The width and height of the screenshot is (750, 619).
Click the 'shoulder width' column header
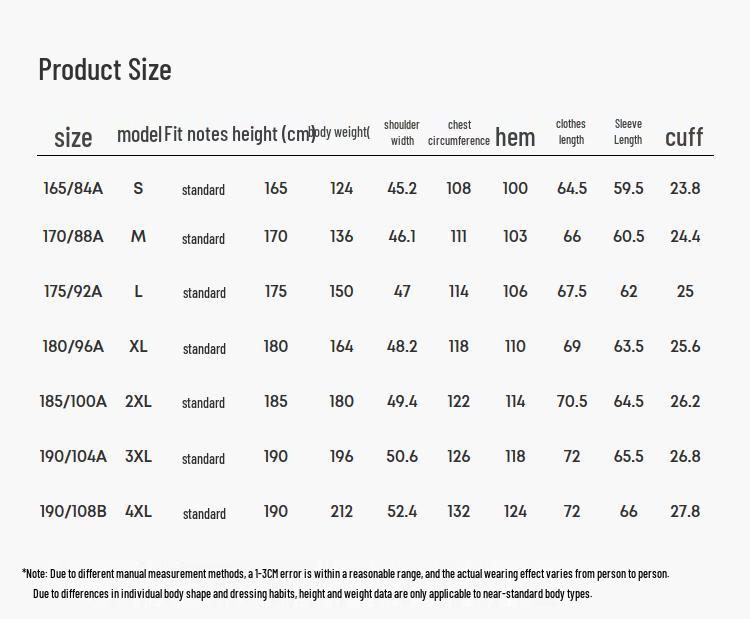tap(402, 132)
